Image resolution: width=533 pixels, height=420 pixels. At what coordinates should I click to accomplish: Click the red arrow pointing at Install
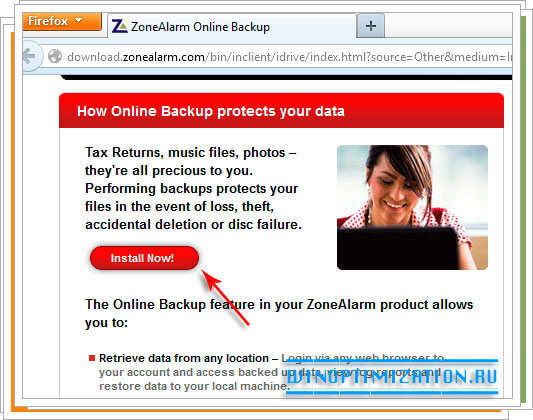tap(226, 298)
